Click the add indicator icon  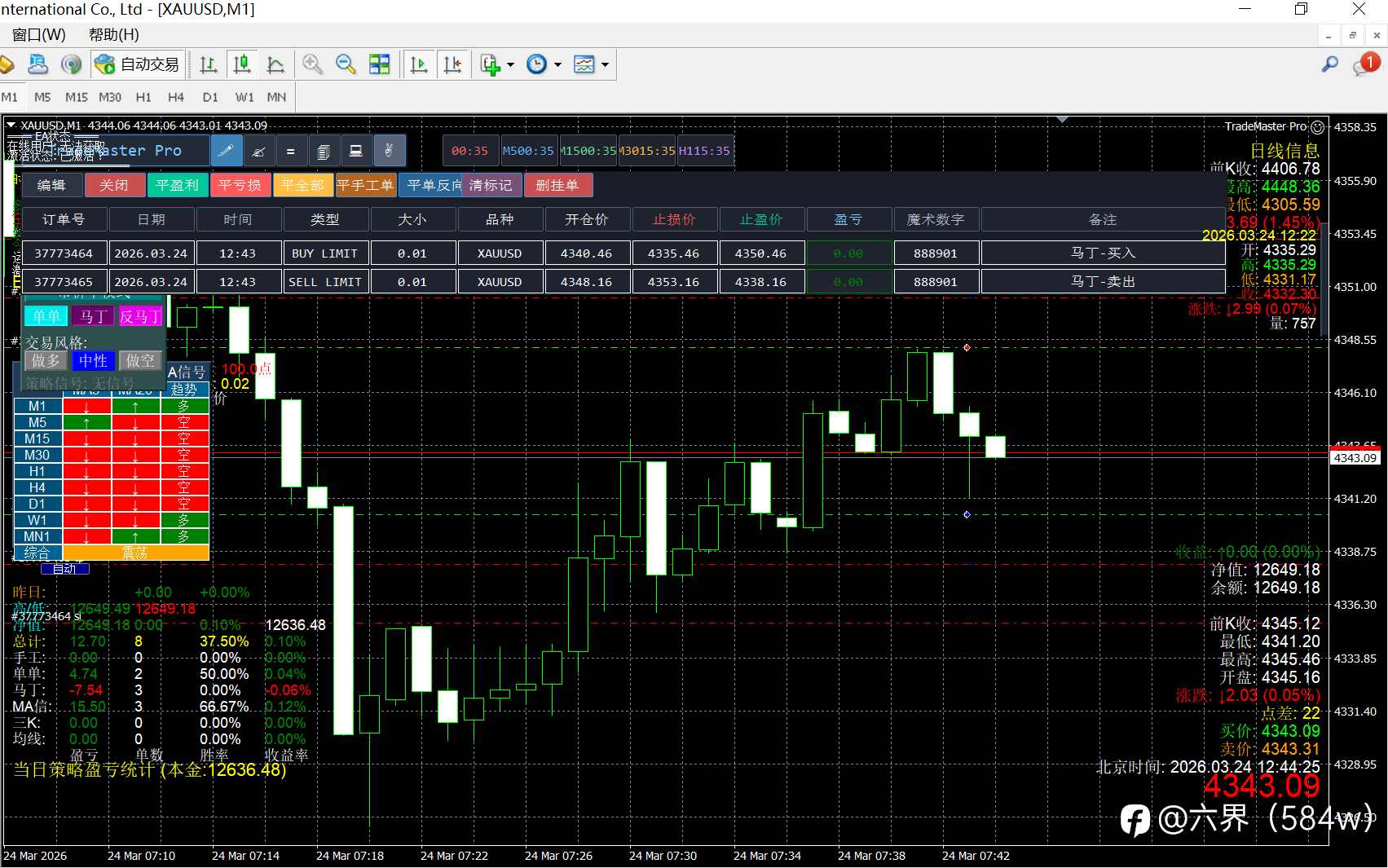point(490,64)
